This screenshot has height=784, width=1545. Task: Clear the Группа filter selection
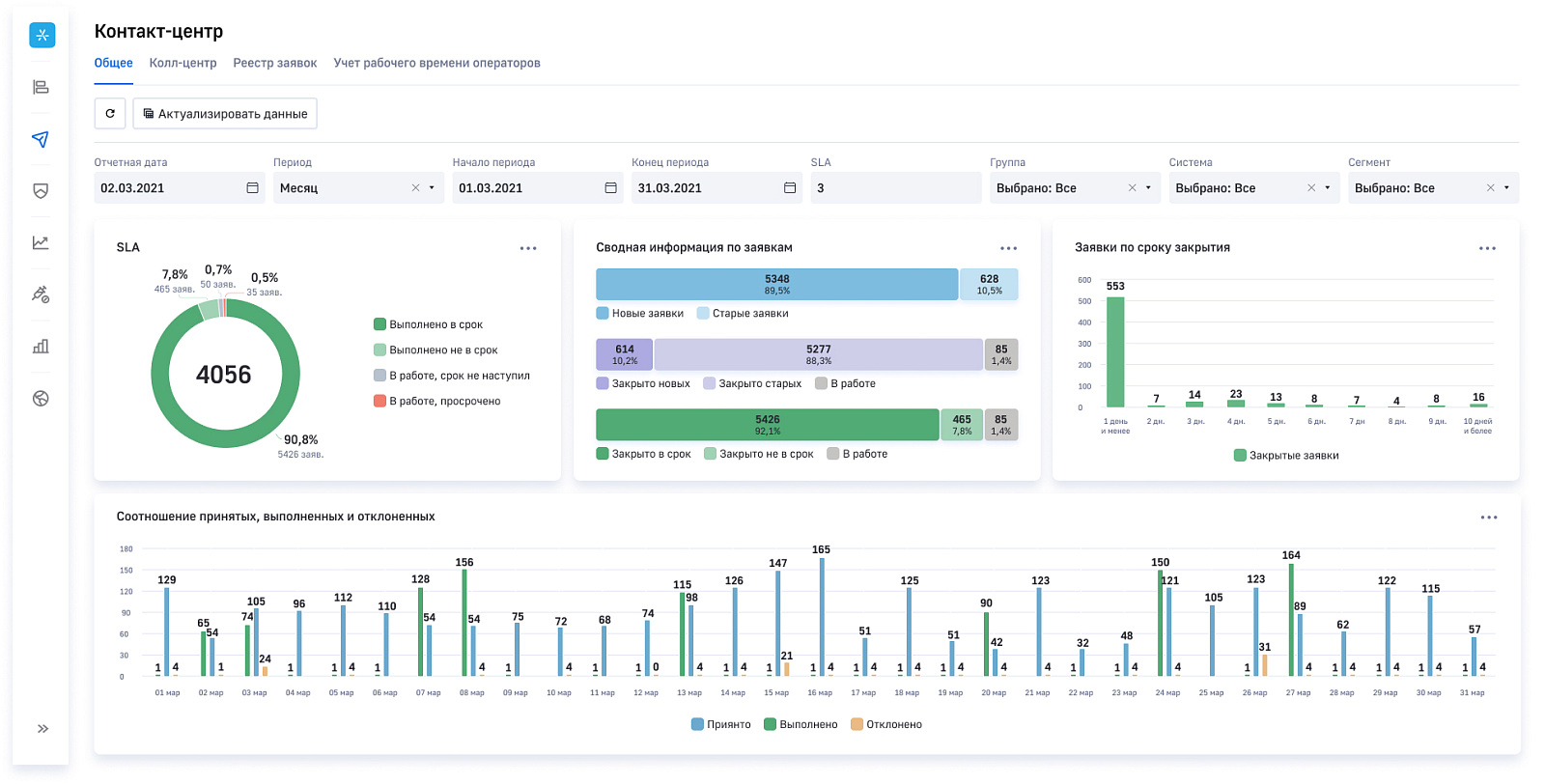1133,188
